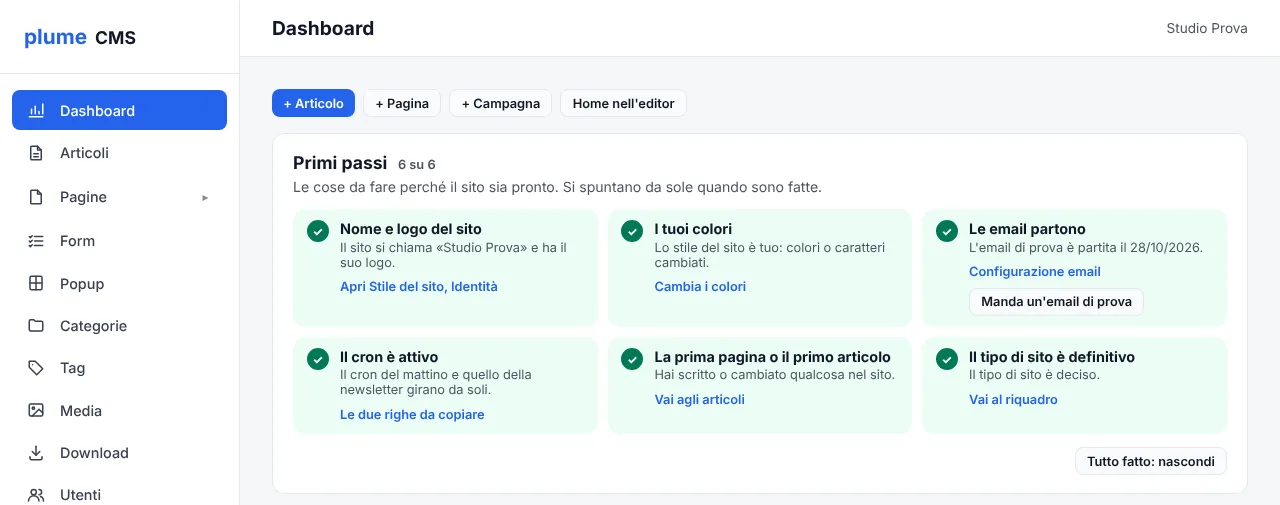Click the 6 su 6 progress count
Image resolution: width=1280 pixels, height=505 pixels.
click(417, 164)
